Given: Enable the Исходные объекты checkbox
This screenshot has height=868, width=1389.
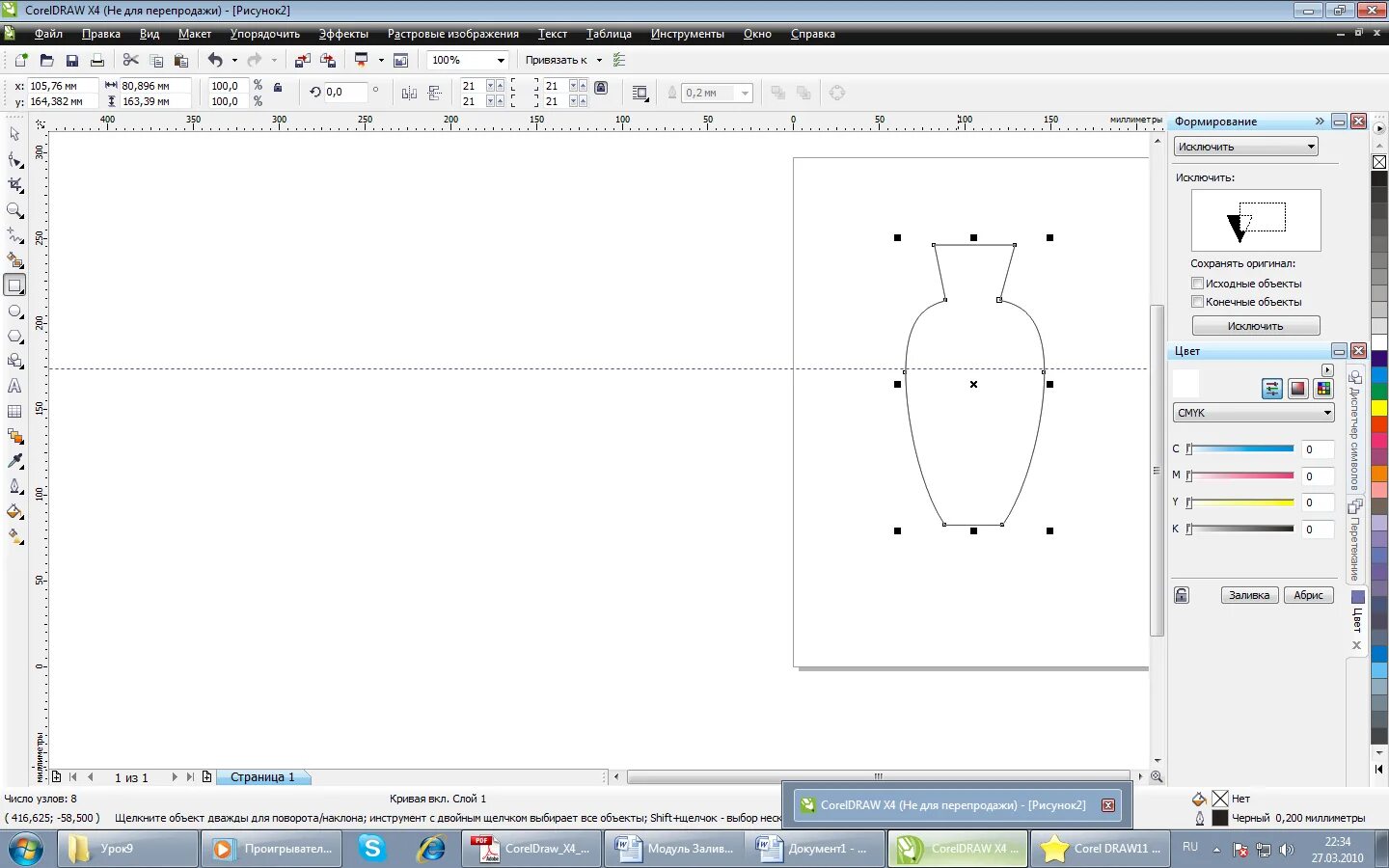Looking at the screenshot, I should coord(1197,284).
